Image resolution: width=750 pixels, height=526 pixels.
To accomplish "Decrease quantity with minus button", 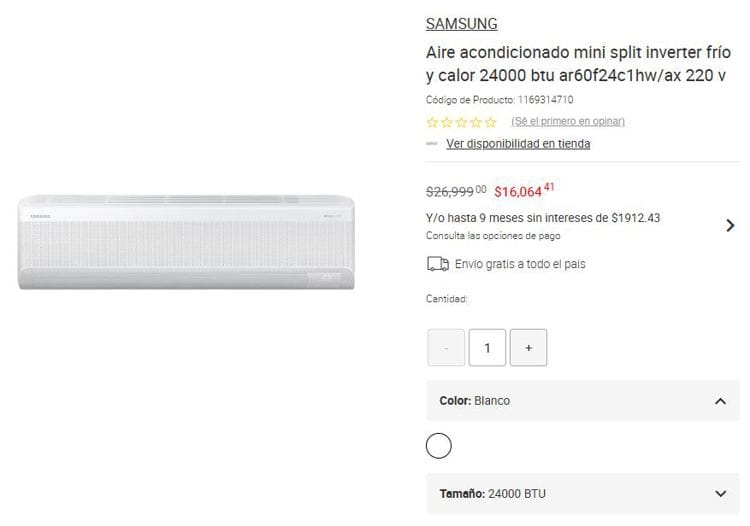I will click(446, 348).
